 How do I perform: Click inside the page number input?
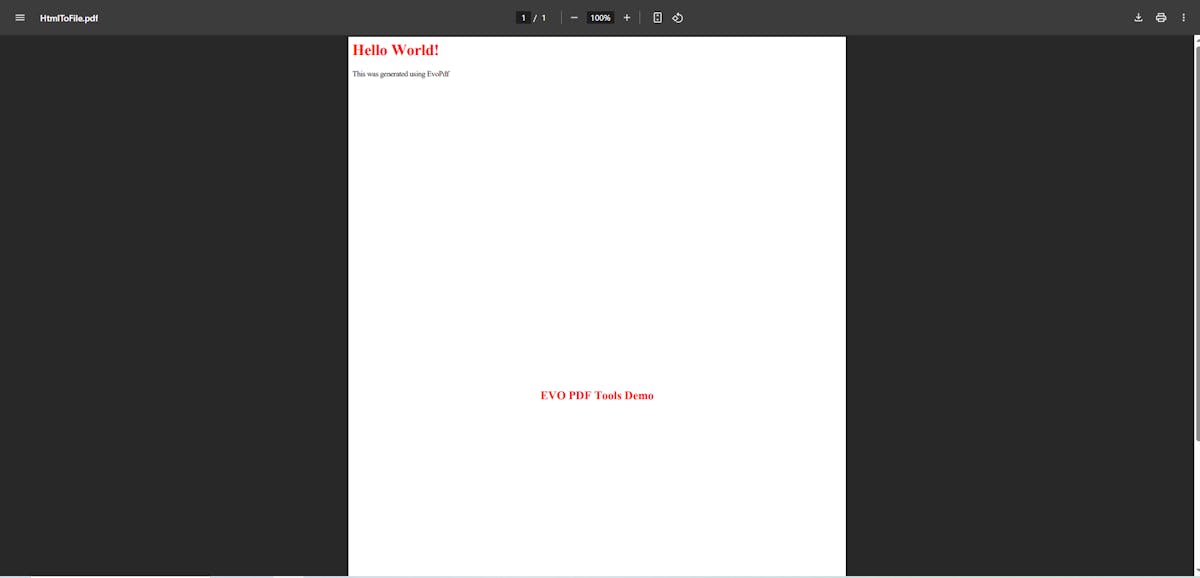pos(523,17)
